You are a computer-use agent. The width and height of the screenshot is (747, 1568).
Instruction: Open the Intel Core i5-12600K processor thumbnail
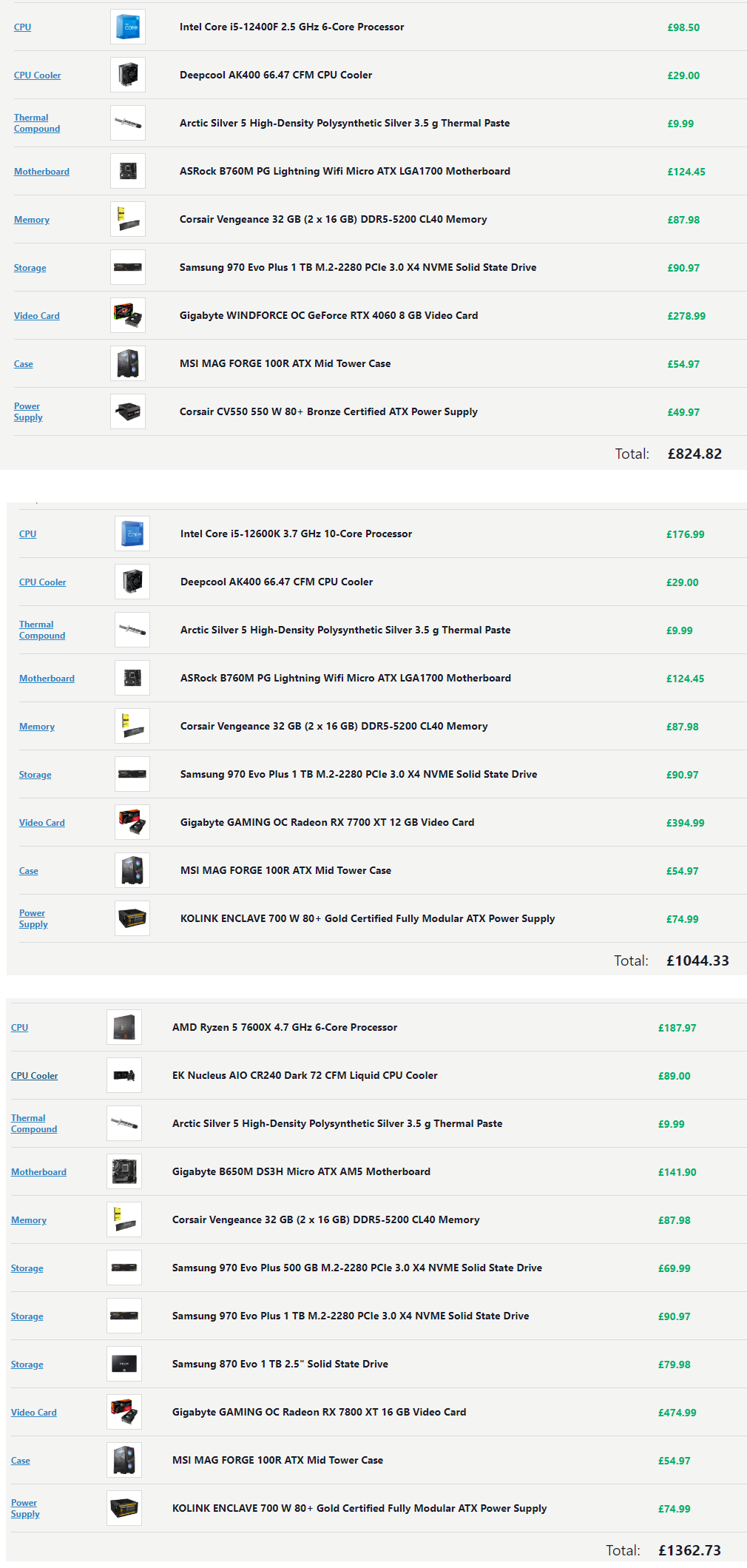pyautogui.click(x=132, y=534)
